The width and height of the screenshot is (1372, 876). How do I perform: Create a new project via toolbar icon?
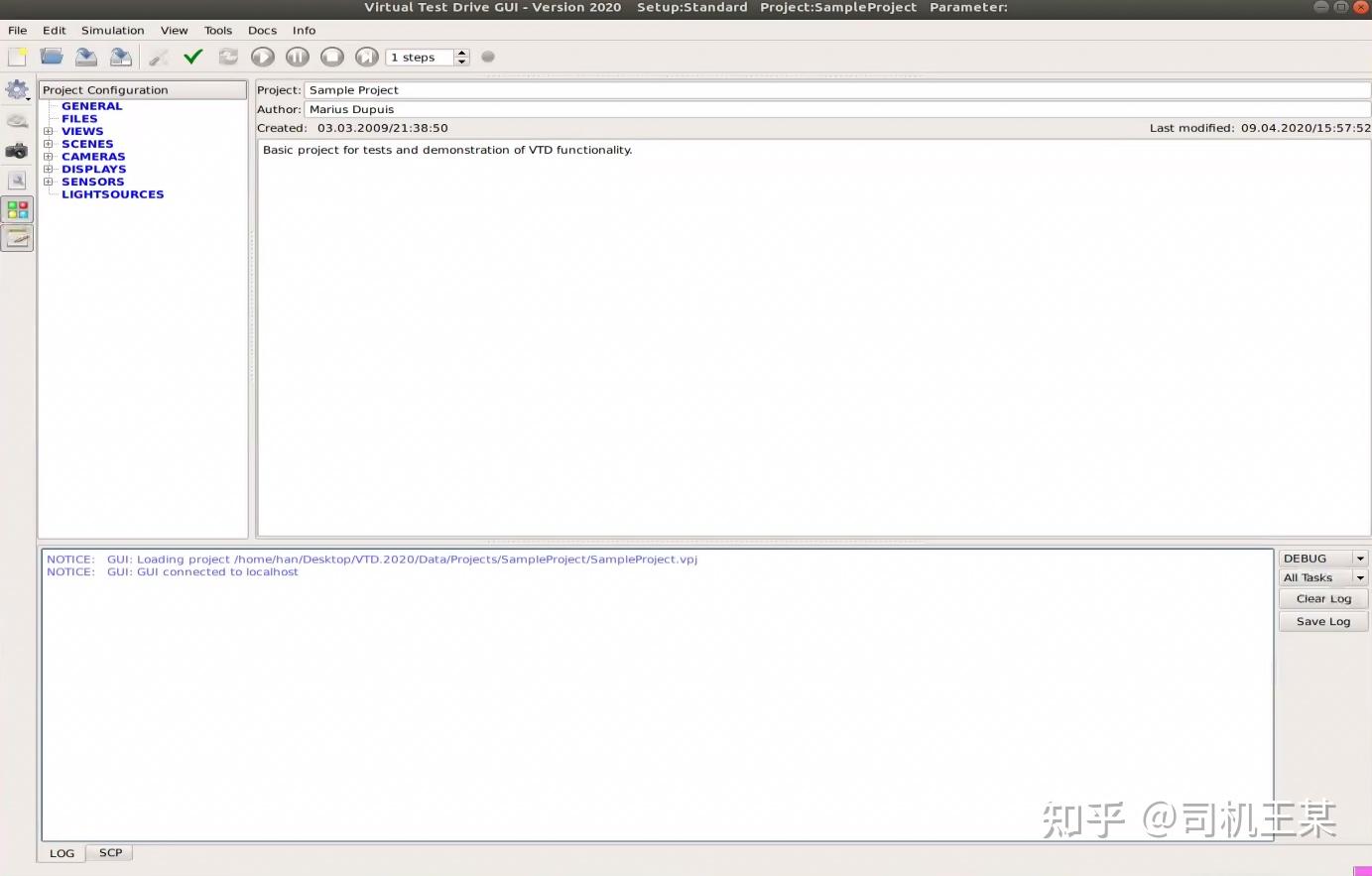click(16, 57)
